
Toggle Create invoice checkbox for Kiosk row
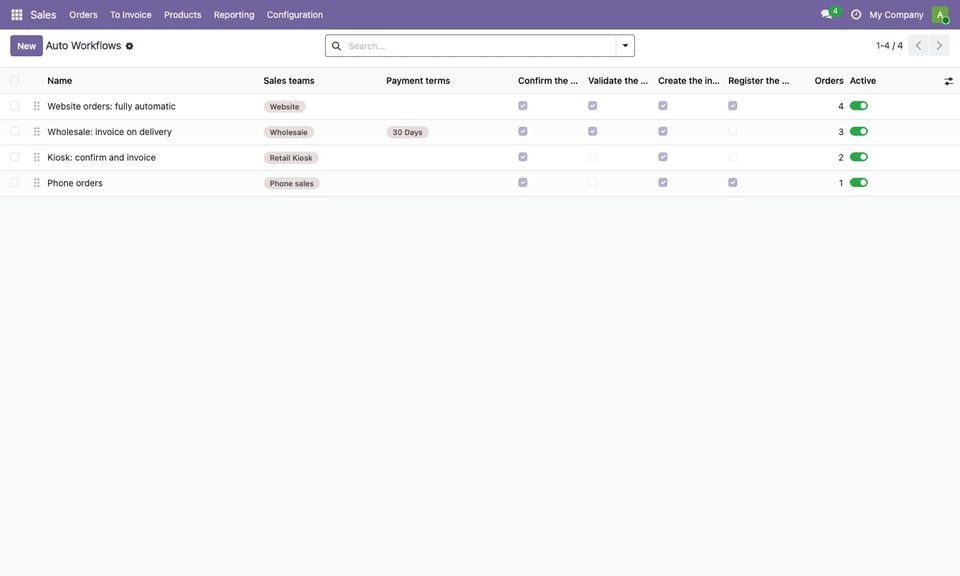point(663,157)
